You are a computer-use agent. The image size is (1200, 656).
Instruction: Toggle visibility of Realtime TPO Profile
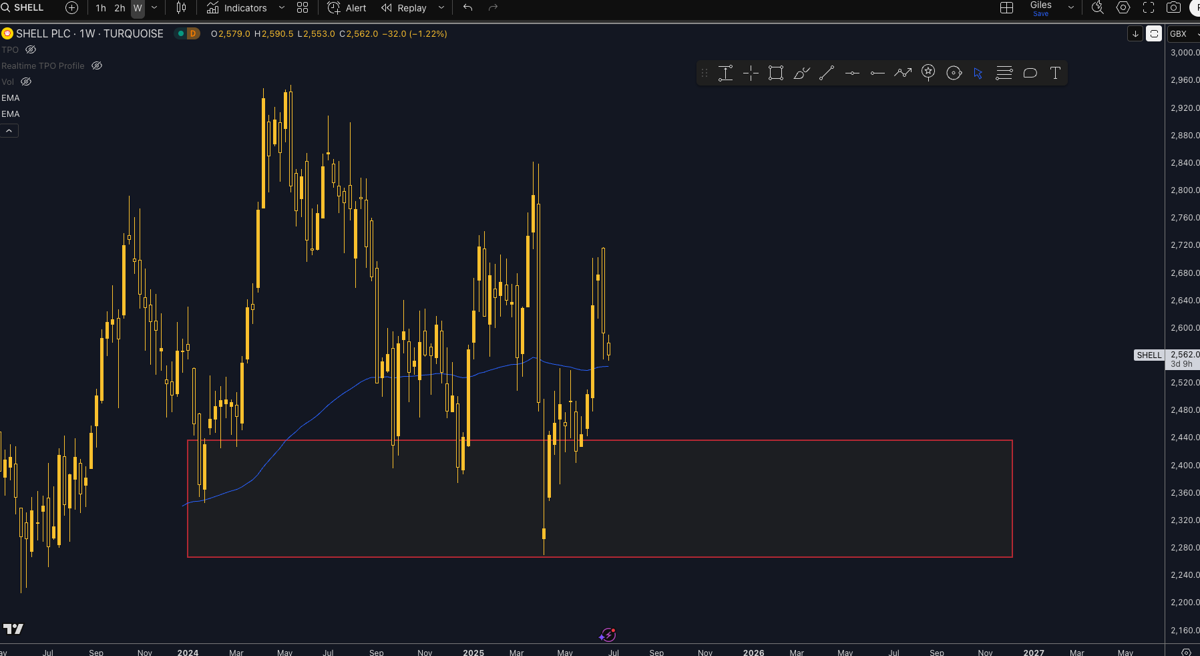coord(97,66)
